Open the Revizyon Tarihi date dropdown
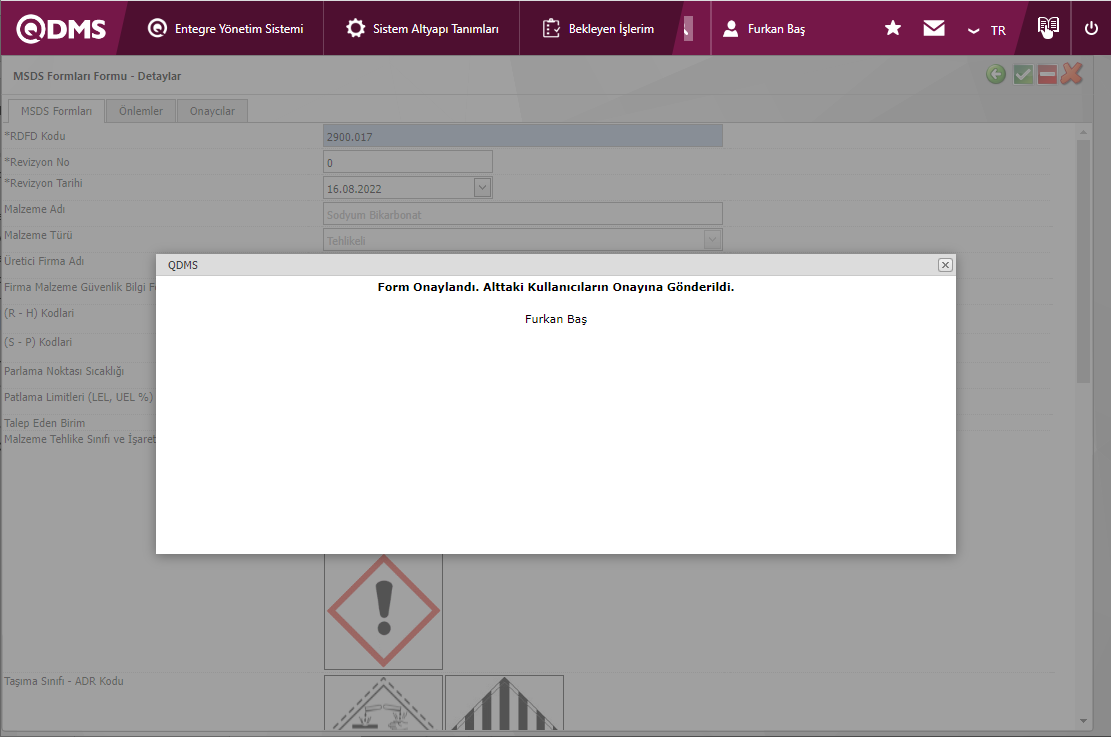Image resolution: width=1111 pixels, height=737 pixels. coord(483,188)
